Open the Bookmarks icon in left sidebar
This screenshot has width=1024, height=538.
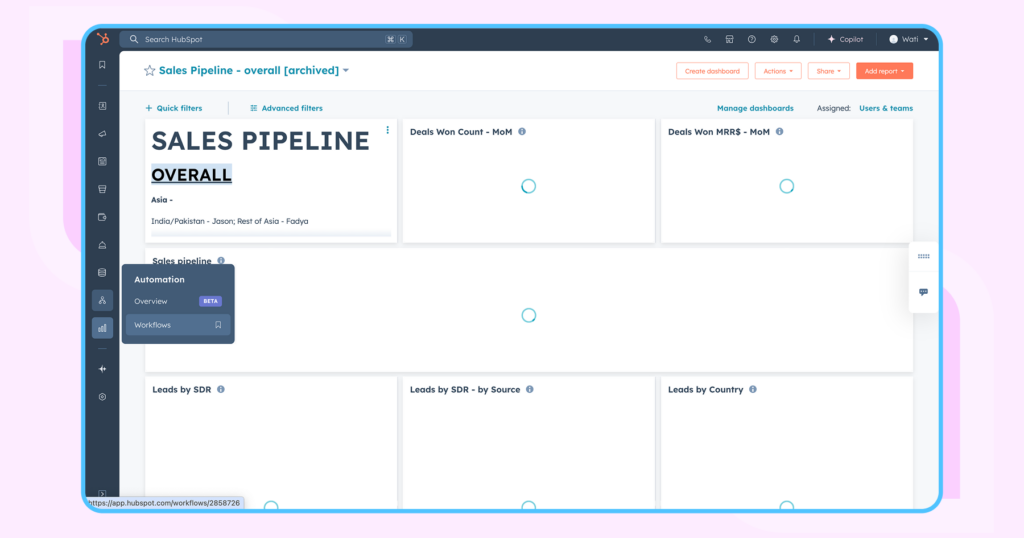tap(103, 65)
